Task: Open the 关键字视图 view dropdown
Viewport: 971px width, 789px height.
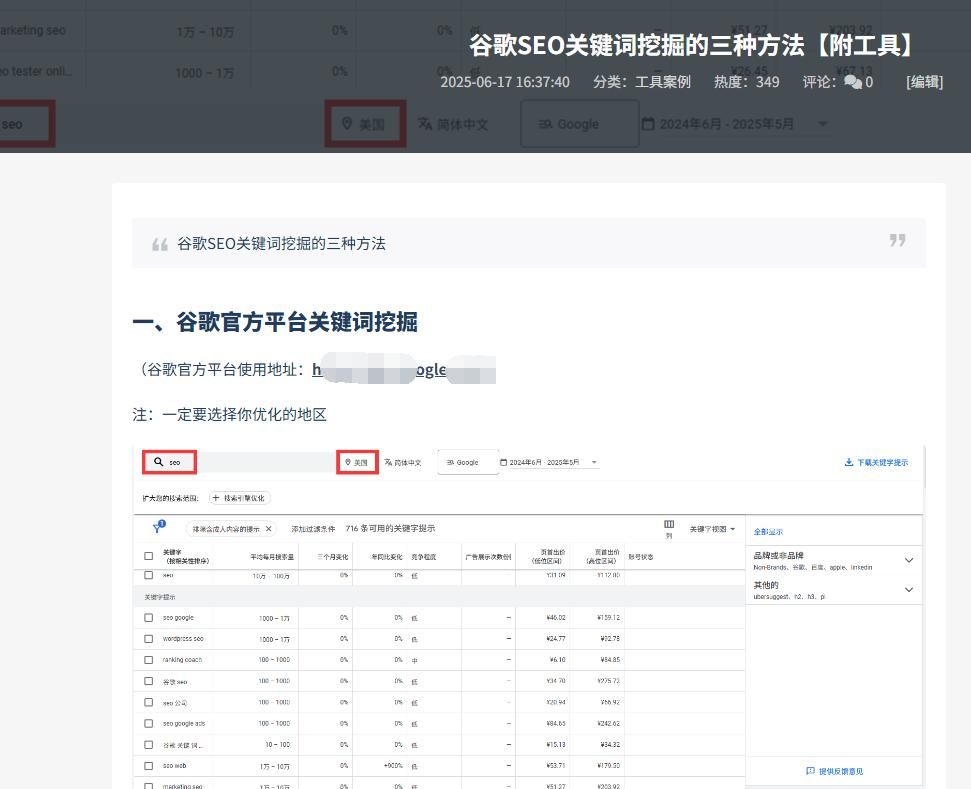Action: click(x=712, y=529)
